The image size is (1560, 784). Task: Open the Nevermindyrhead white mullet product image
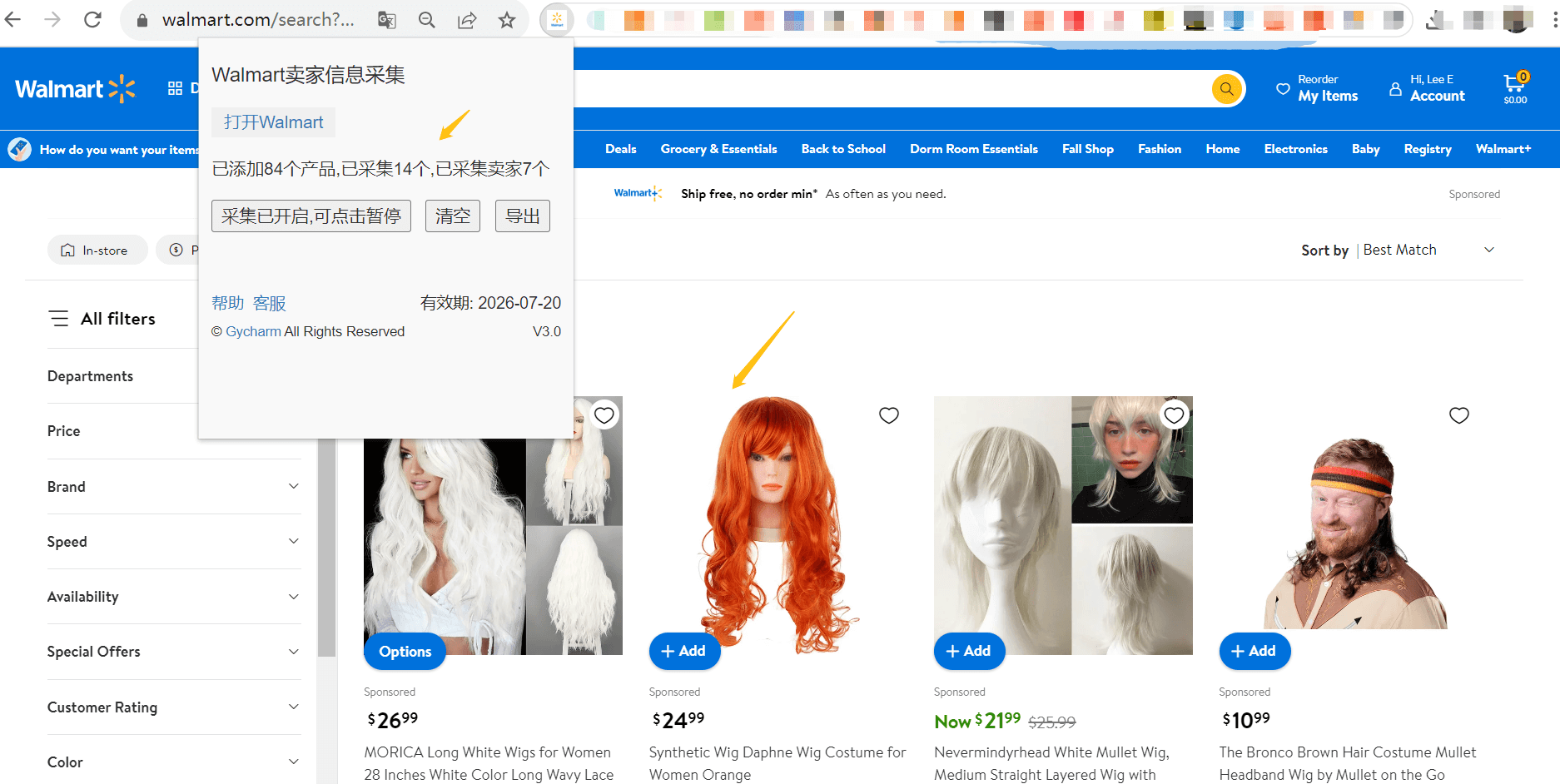click(1063, 525)
